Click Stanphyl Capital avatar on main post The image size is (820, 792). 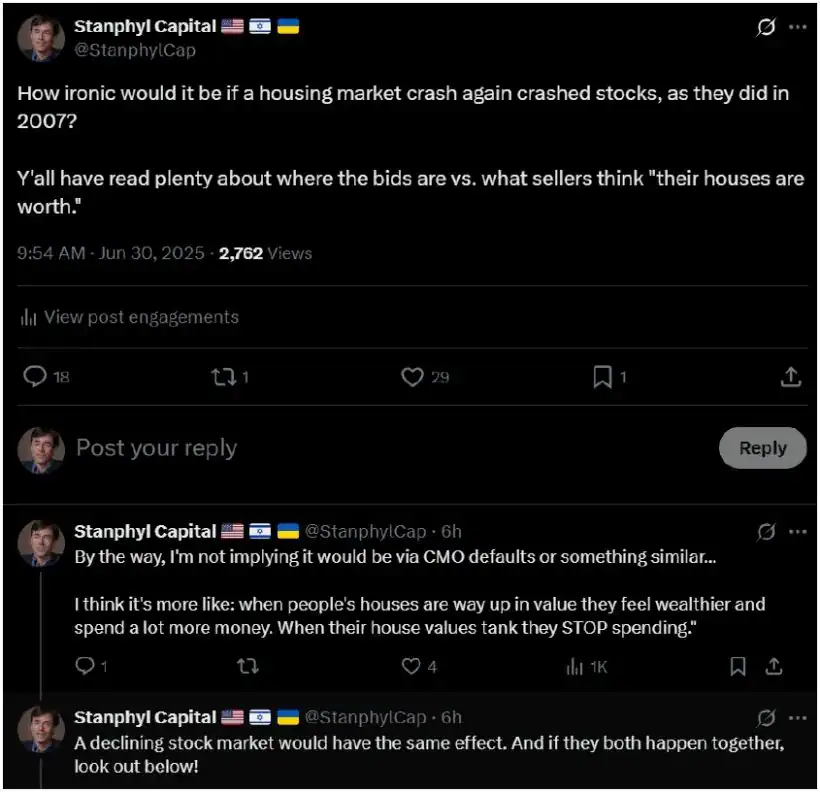[41, 38]
